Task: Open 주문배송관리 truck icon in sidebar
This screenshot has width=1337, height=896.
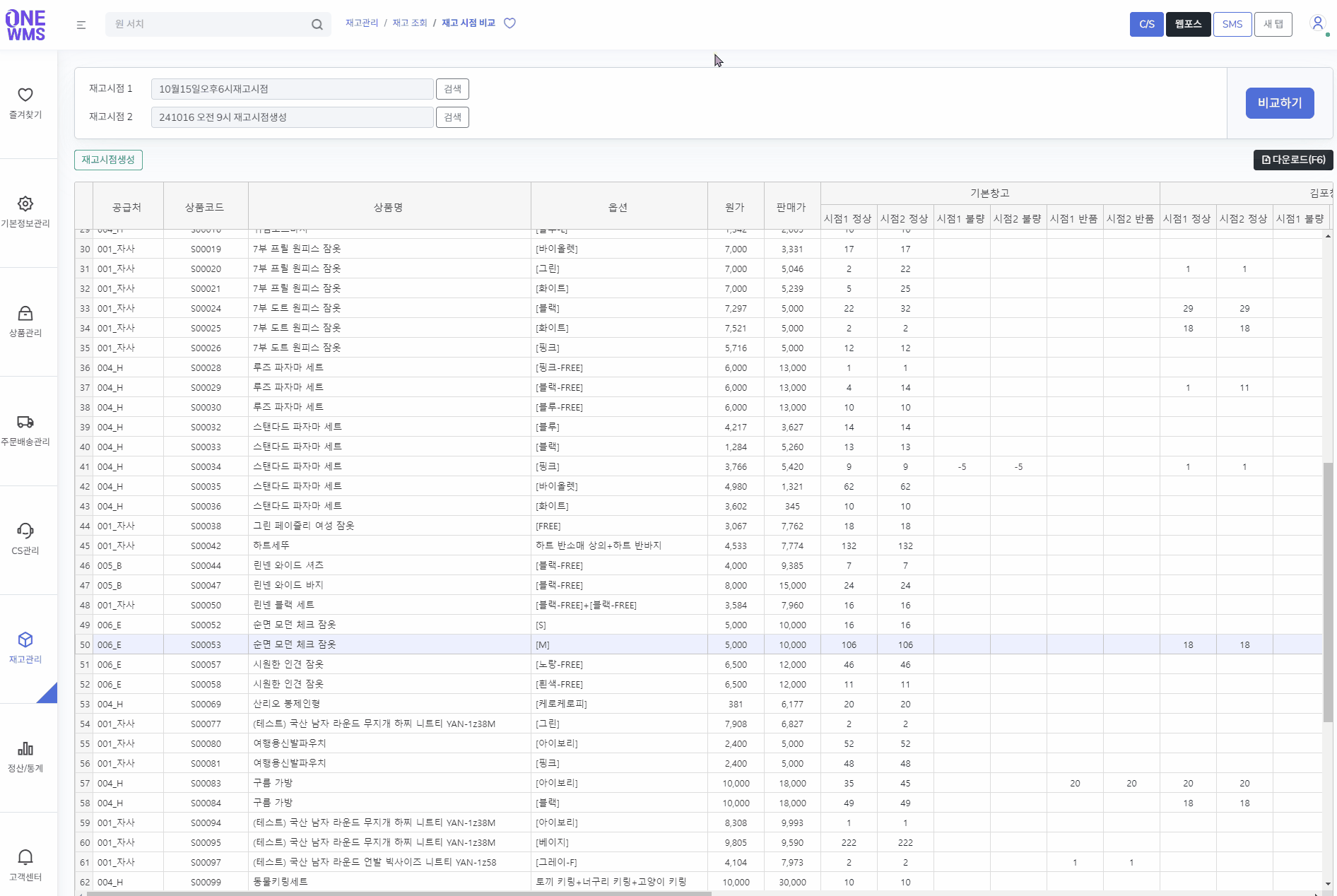Action: click(x=25, y=423)
